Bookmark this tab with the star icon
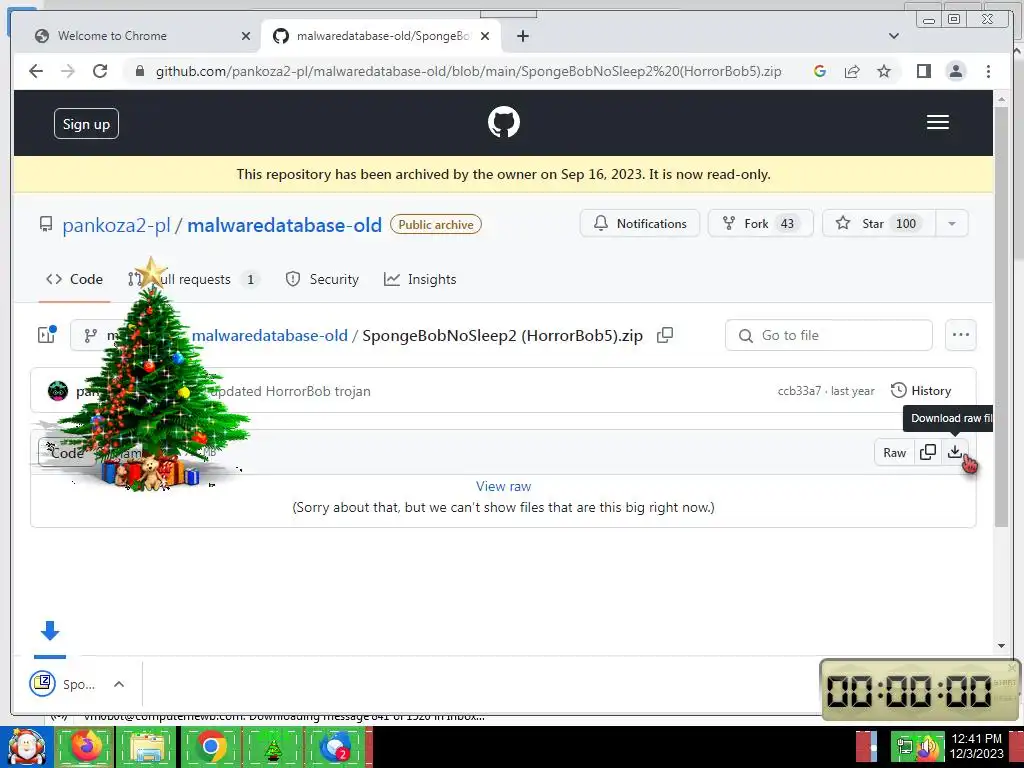The image size is (1024, 768). (x=884, y=71)
